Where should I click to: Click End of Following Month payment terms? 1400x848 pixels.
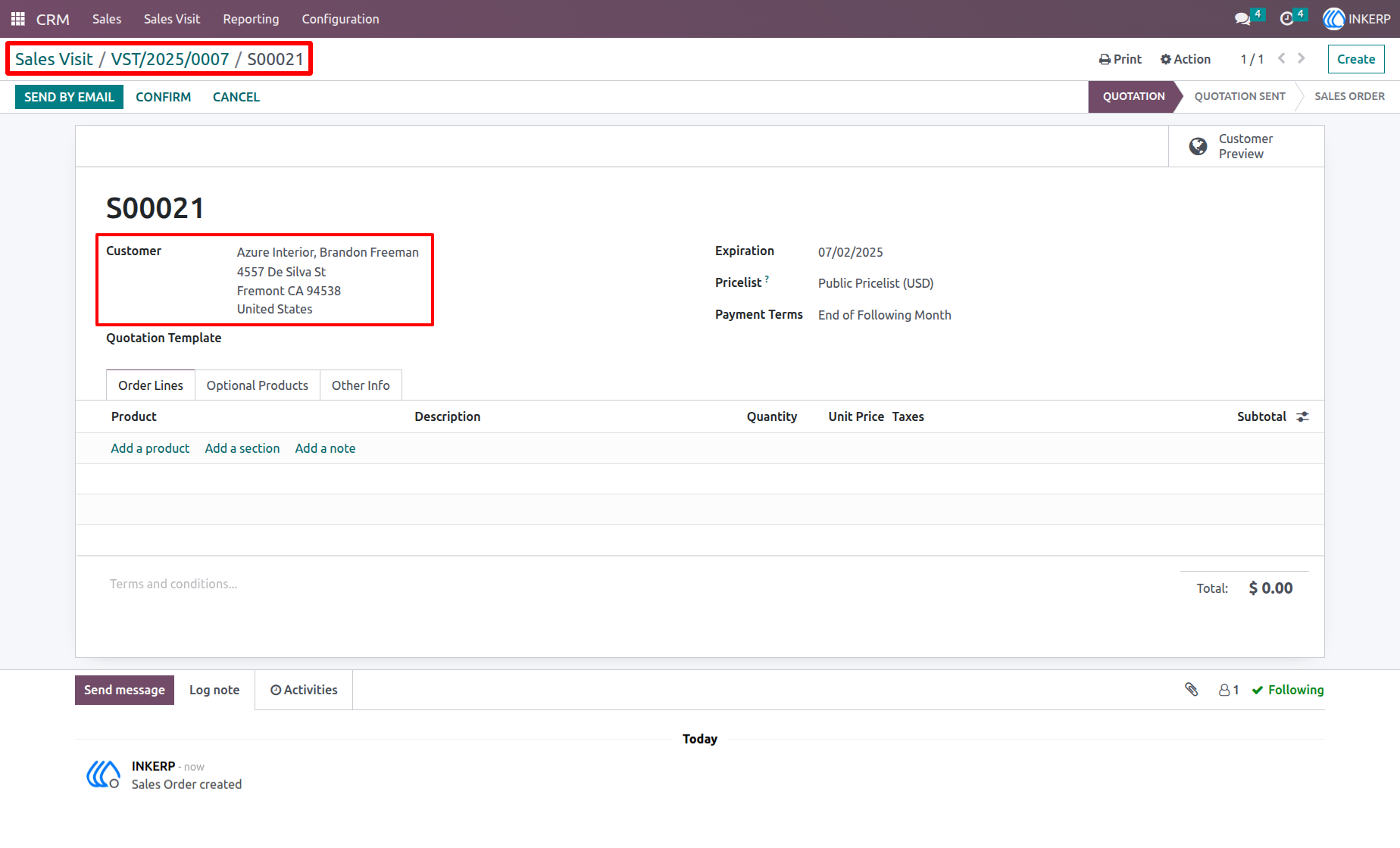pyautogui.click(x=885, y=315)
